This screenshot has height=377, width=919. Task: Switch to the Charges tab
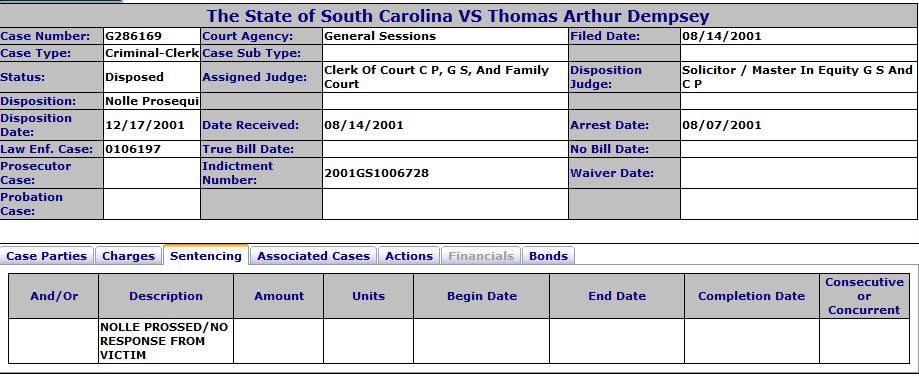[128, 256]
